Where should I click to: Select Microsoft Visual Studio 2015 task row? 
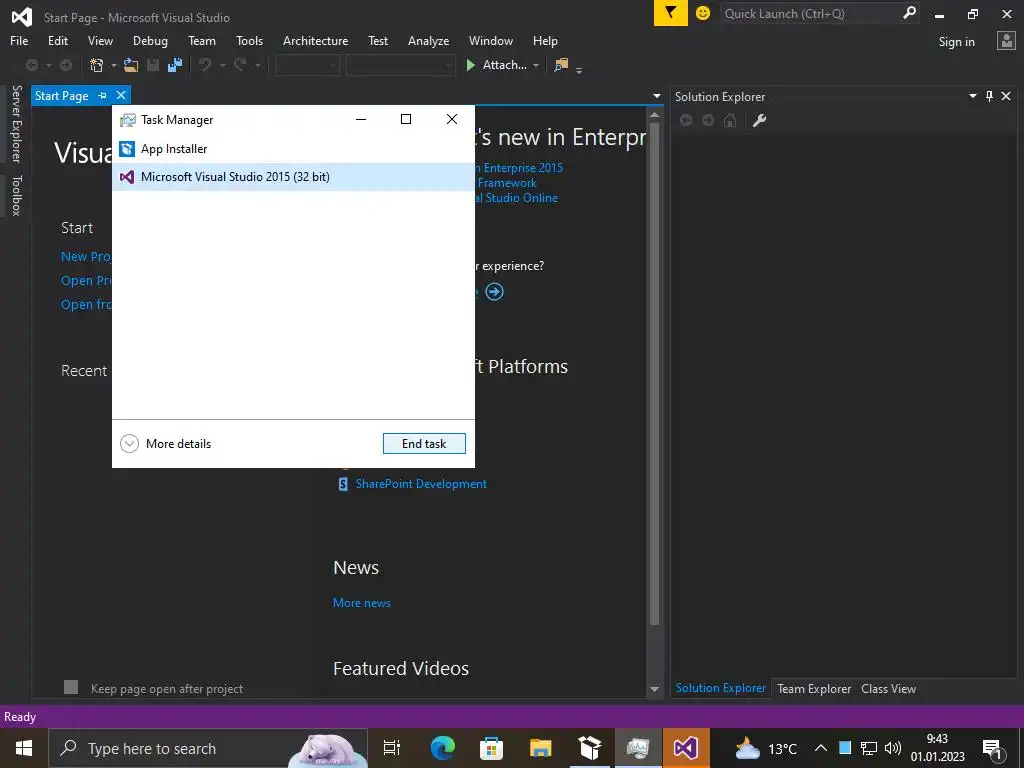(293, 177)
